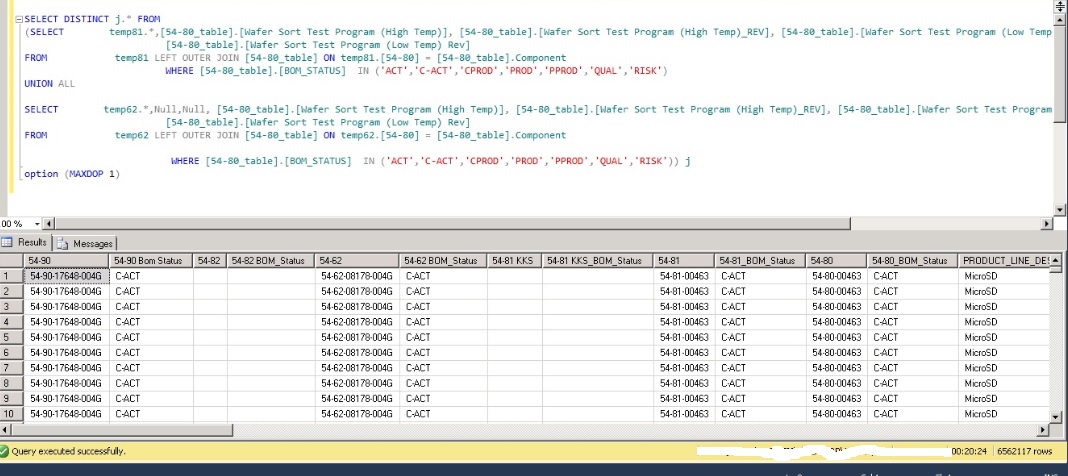Screen dimensions: 1068x476
Task: Switch to the Results tab
Action: click(x=26, y=242)
